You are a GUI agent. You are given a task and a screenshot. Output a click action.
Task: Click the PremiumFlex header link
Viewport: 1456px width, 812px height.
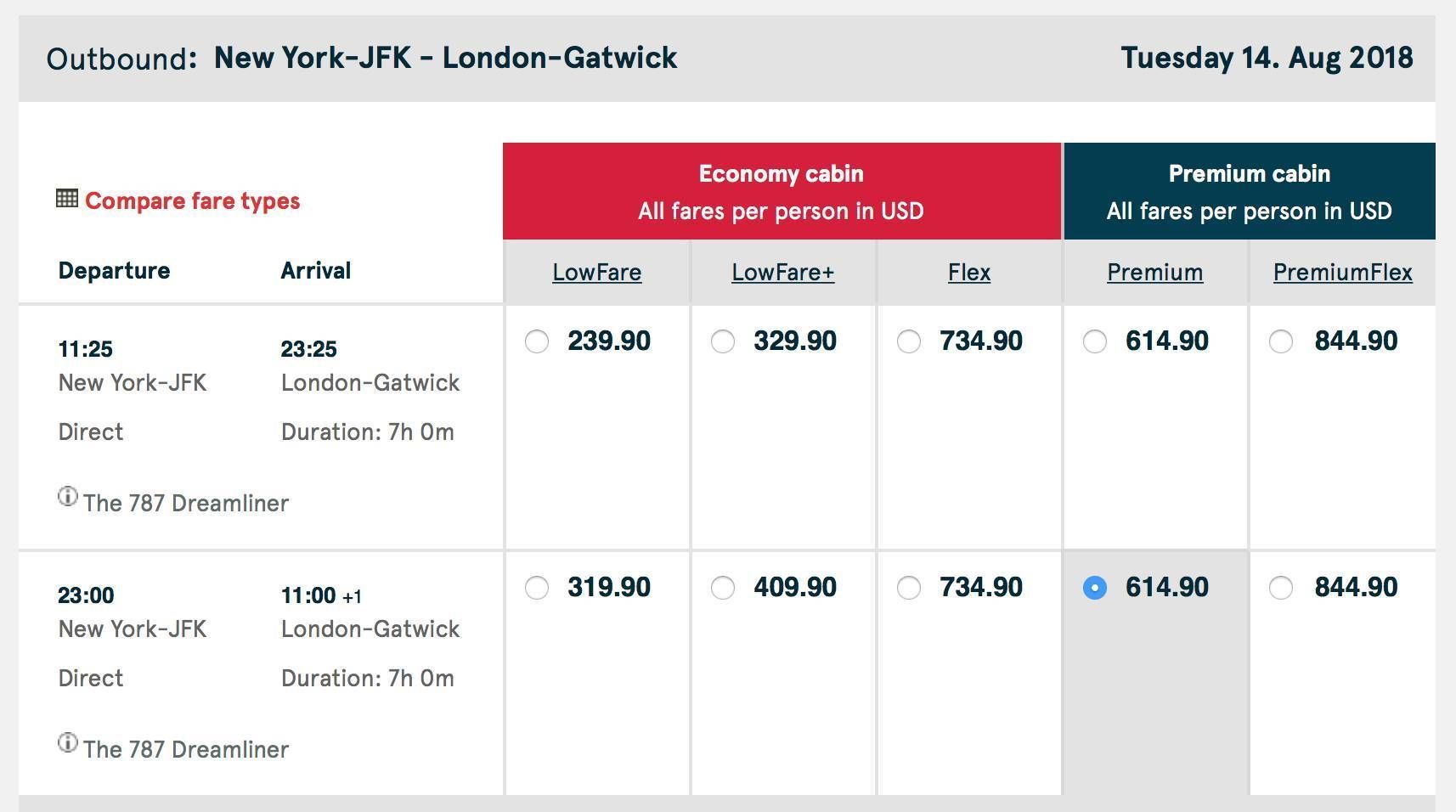point(1343,273)
